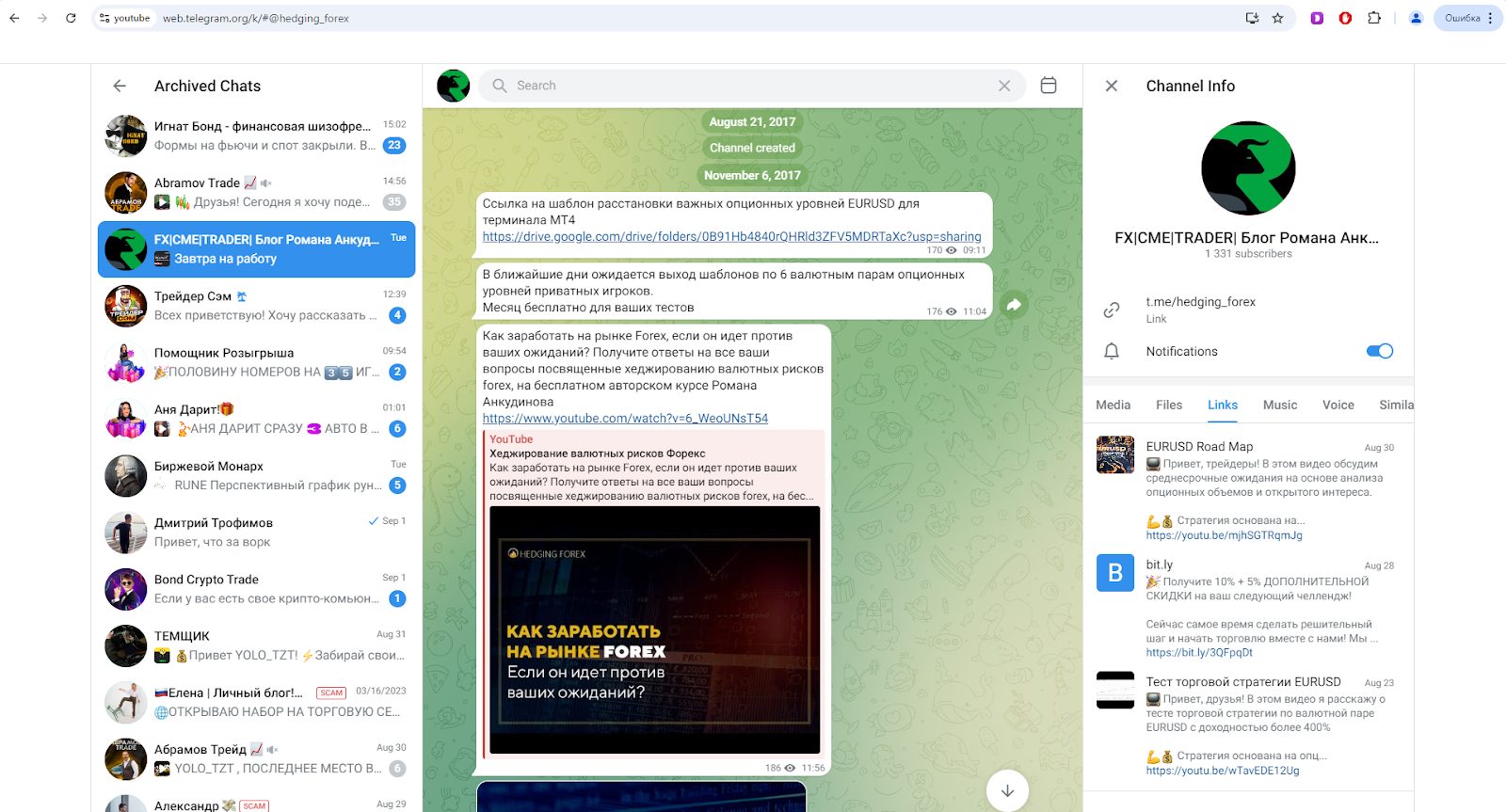Click the November 6, 2017 date label

752,175
